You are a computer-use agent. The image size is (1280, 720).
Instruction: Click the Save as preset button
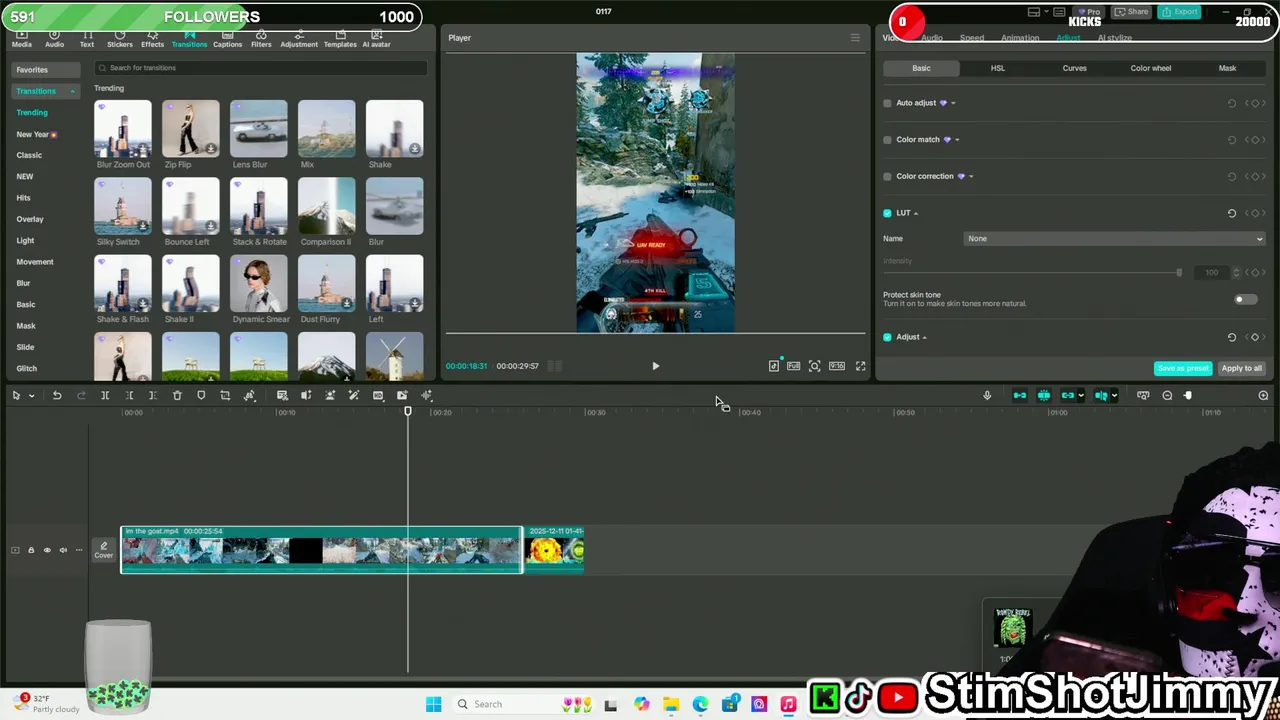click(x=1183, y=368)
